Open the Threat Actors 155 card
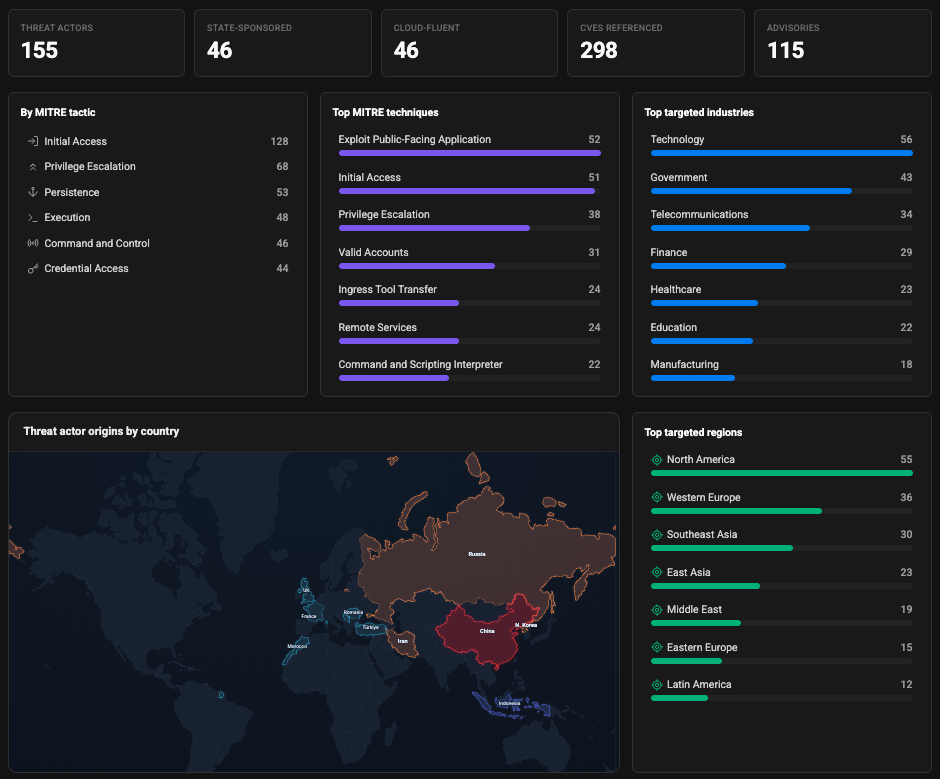940x779 pixels. coord(97,43)
